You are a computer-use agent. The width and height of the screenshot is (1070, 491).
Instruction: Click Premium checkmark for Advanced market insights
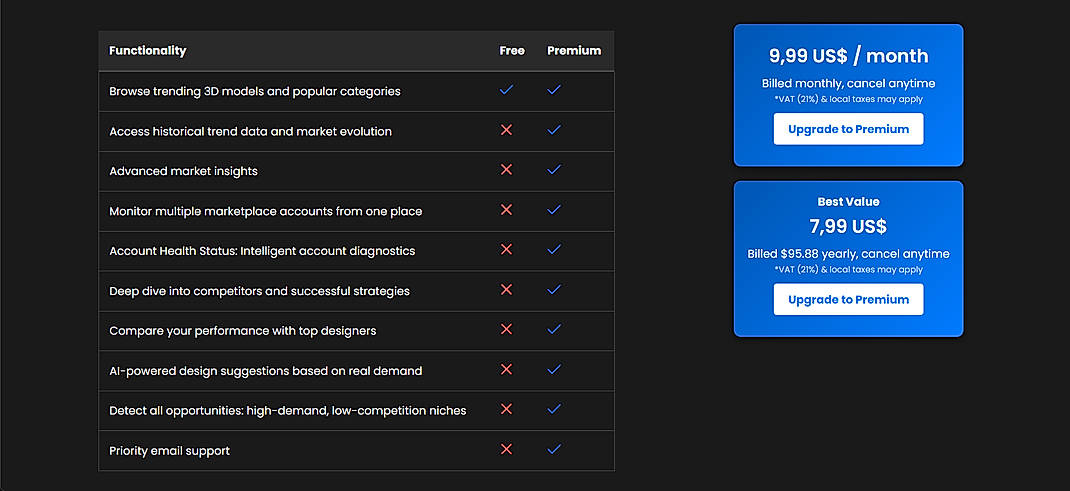pos(554,169)
